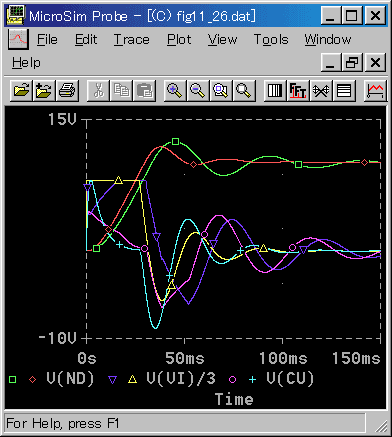Click the green square marker at the curve peak
This screenshot has height=437, width=392.
click(176, 142)
